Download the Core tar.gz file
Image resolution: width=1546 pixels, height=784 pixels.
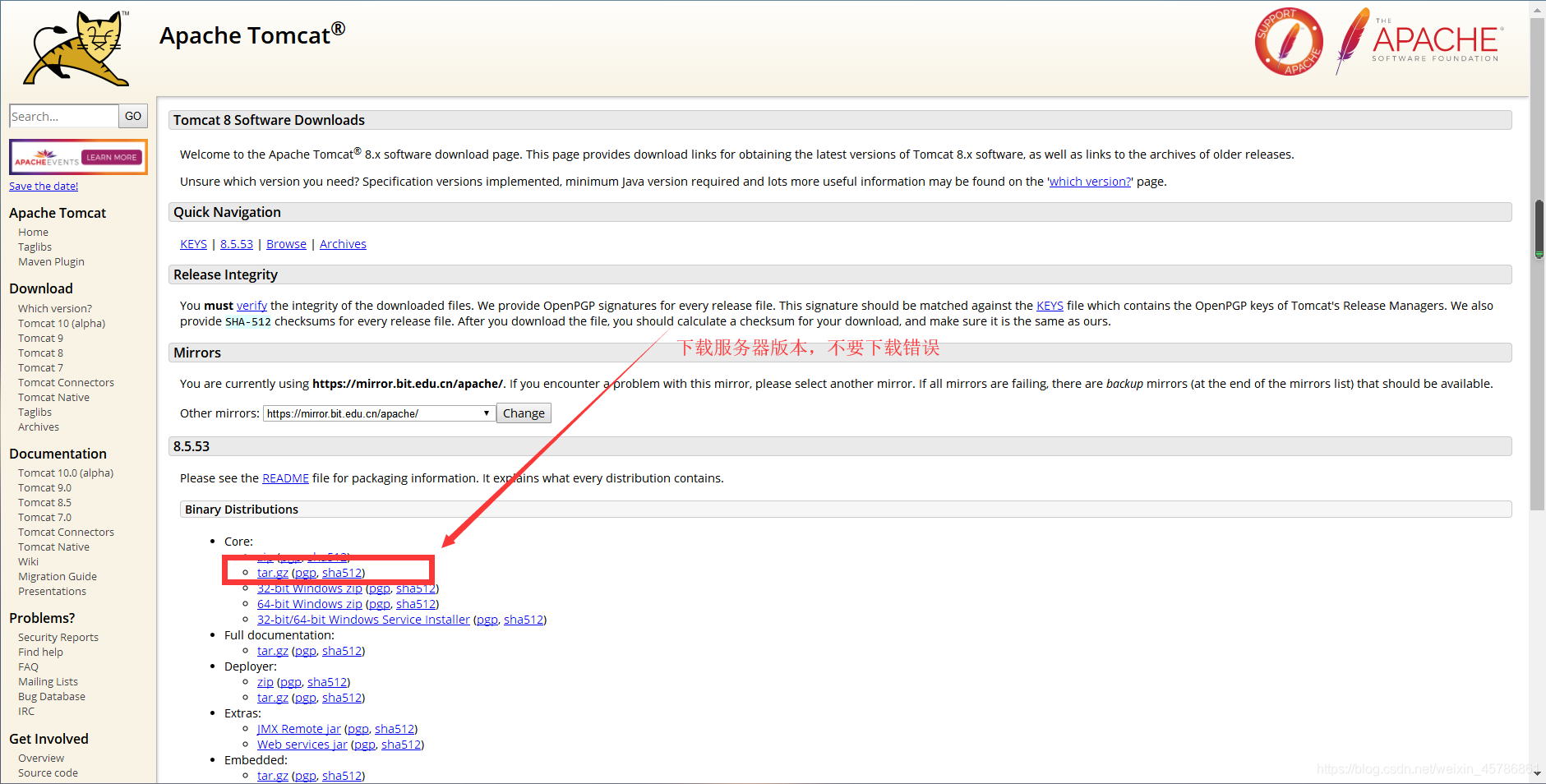(x=272, y=573)
